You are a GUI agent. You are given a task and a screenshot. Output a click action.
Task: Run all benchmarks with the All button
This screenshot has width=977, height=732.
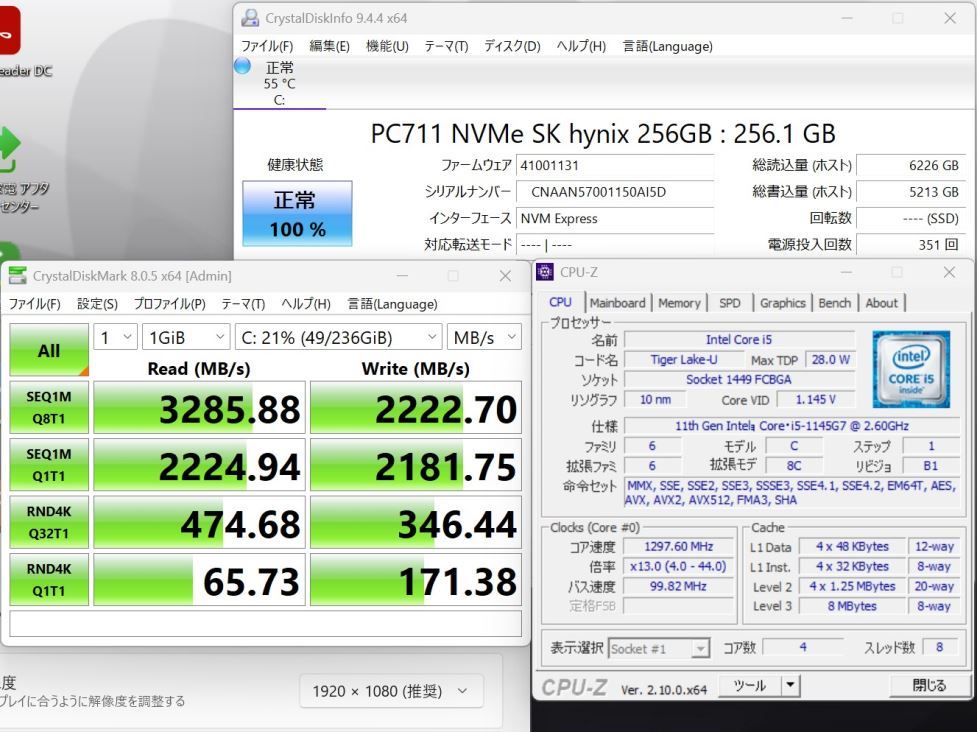point(49,351)
